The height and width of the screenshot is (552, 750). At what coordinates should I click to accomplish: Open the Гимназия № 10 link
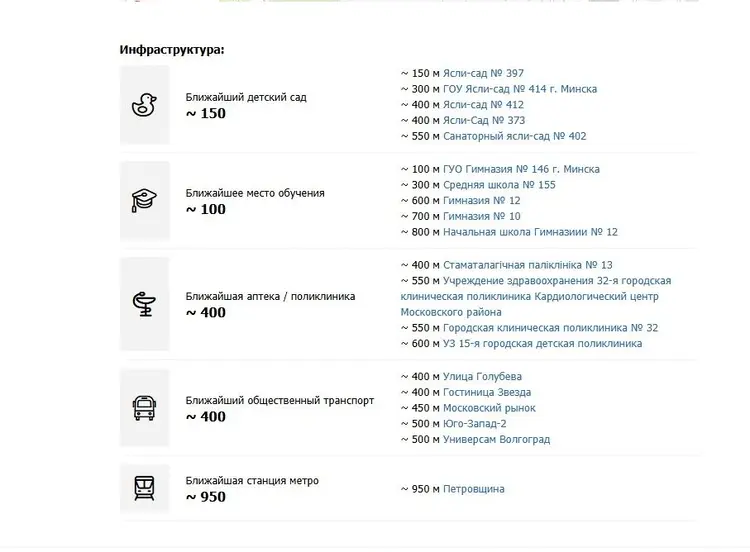click(x=481, y=216)
